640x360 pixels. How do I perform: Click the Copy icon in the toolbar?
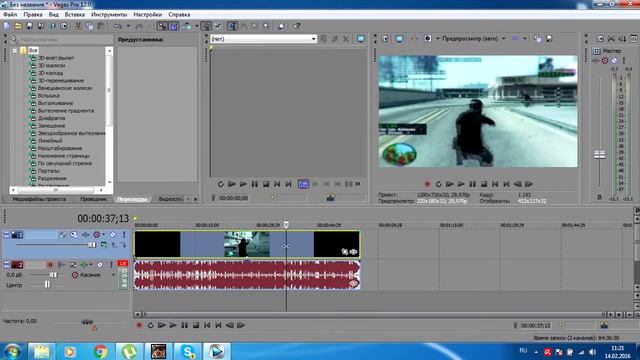click(89, 26)
